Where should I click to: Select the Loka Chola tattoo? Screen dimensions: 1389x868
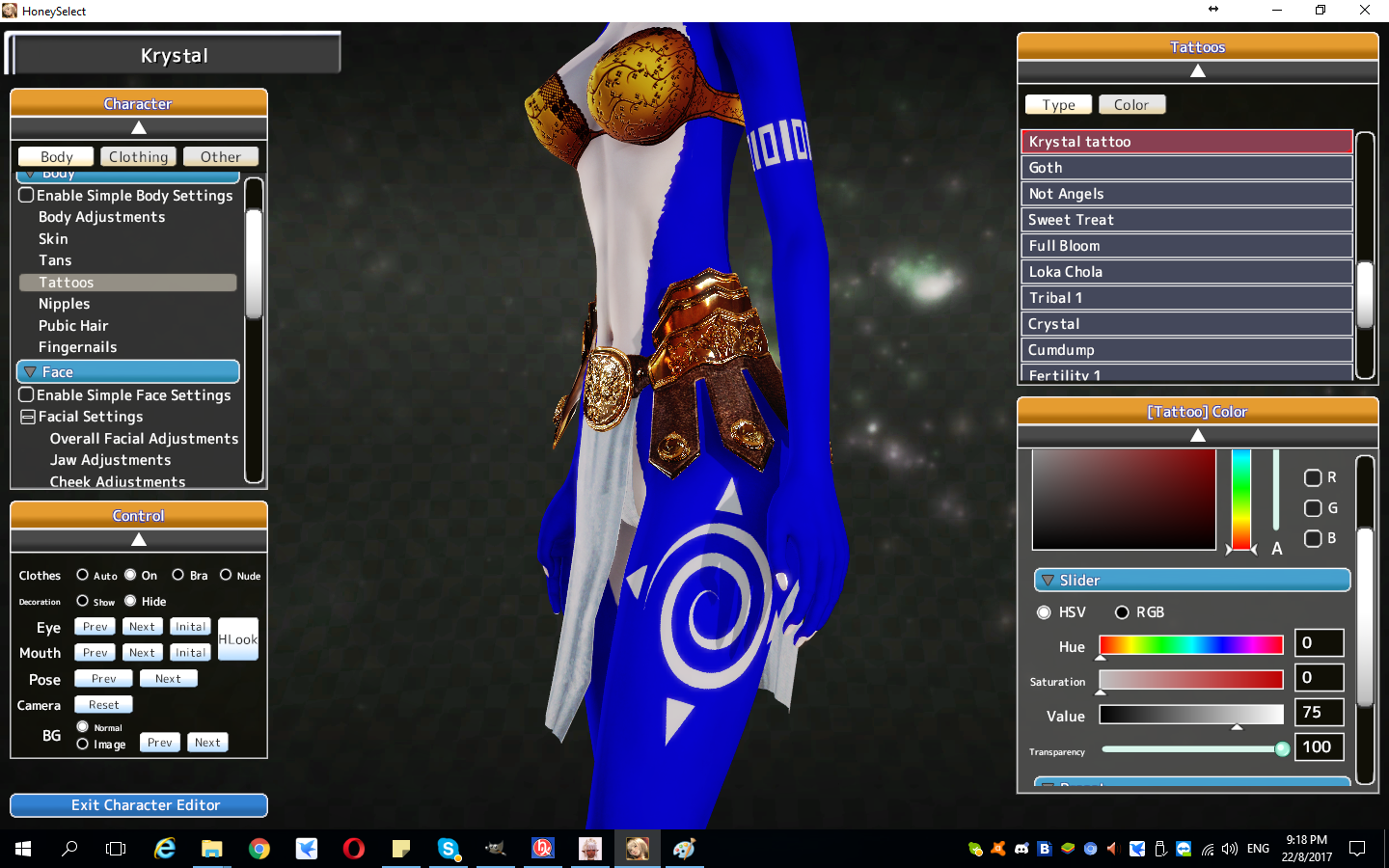(1186, 272)
